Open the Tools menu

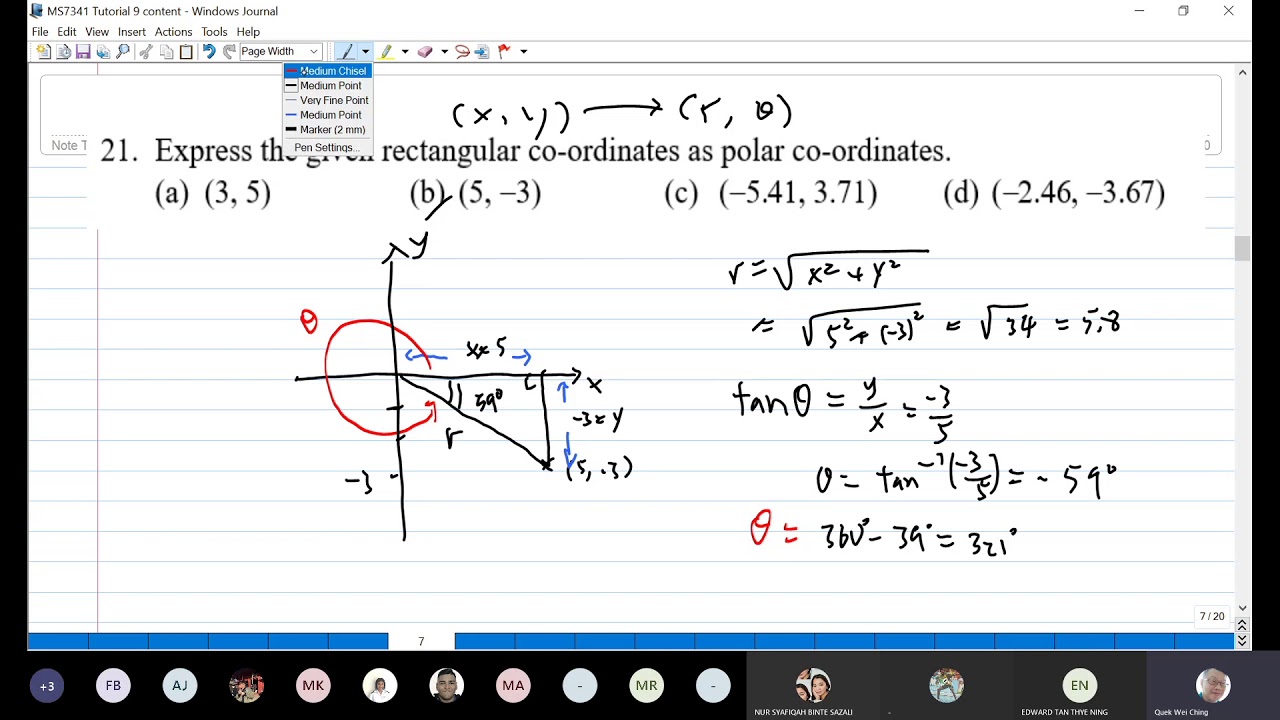pyautogui.click(x=214, y=32)
